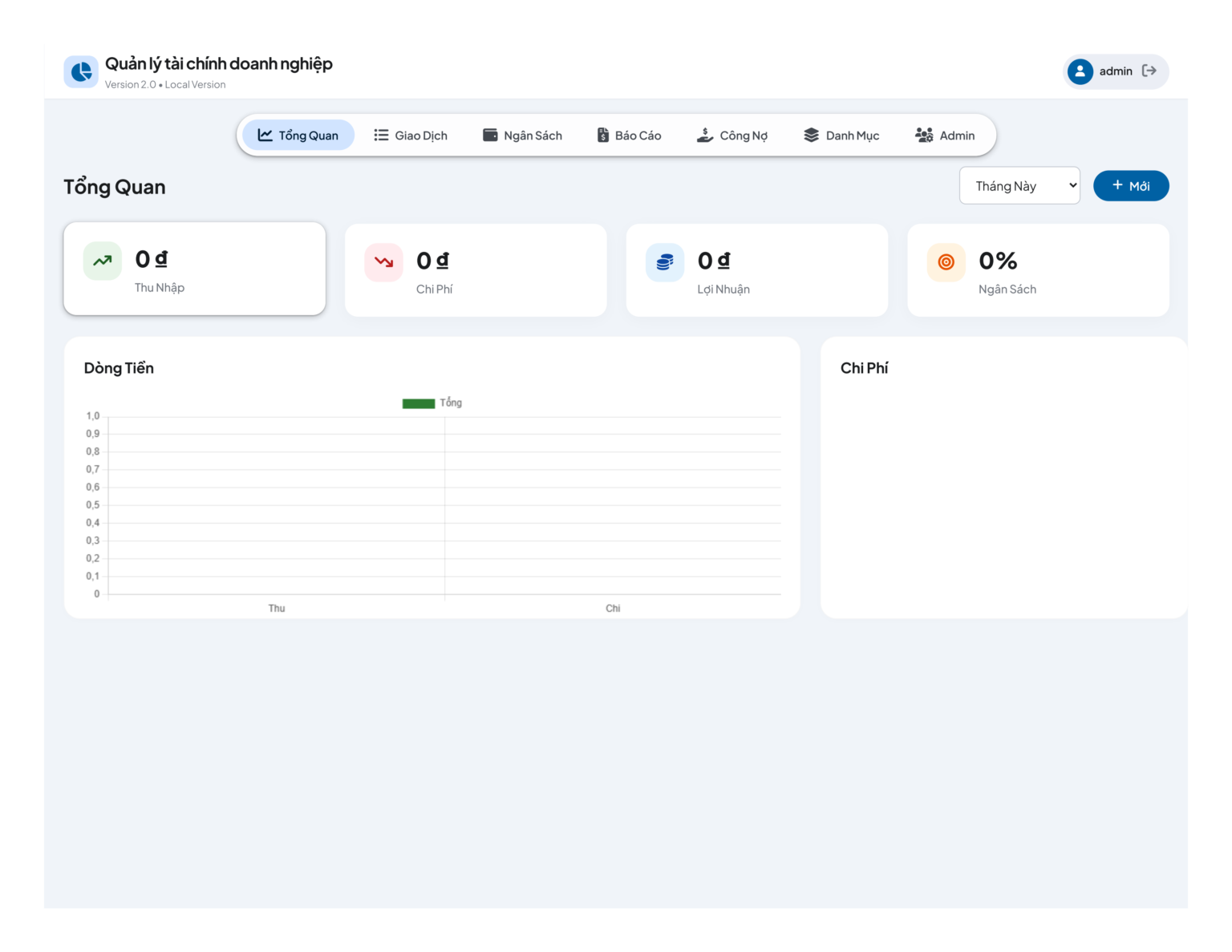Click the red trending-down icon on Chi Phí card
1232x952 pixels.
pyautogui.click(x=383, y=262)
